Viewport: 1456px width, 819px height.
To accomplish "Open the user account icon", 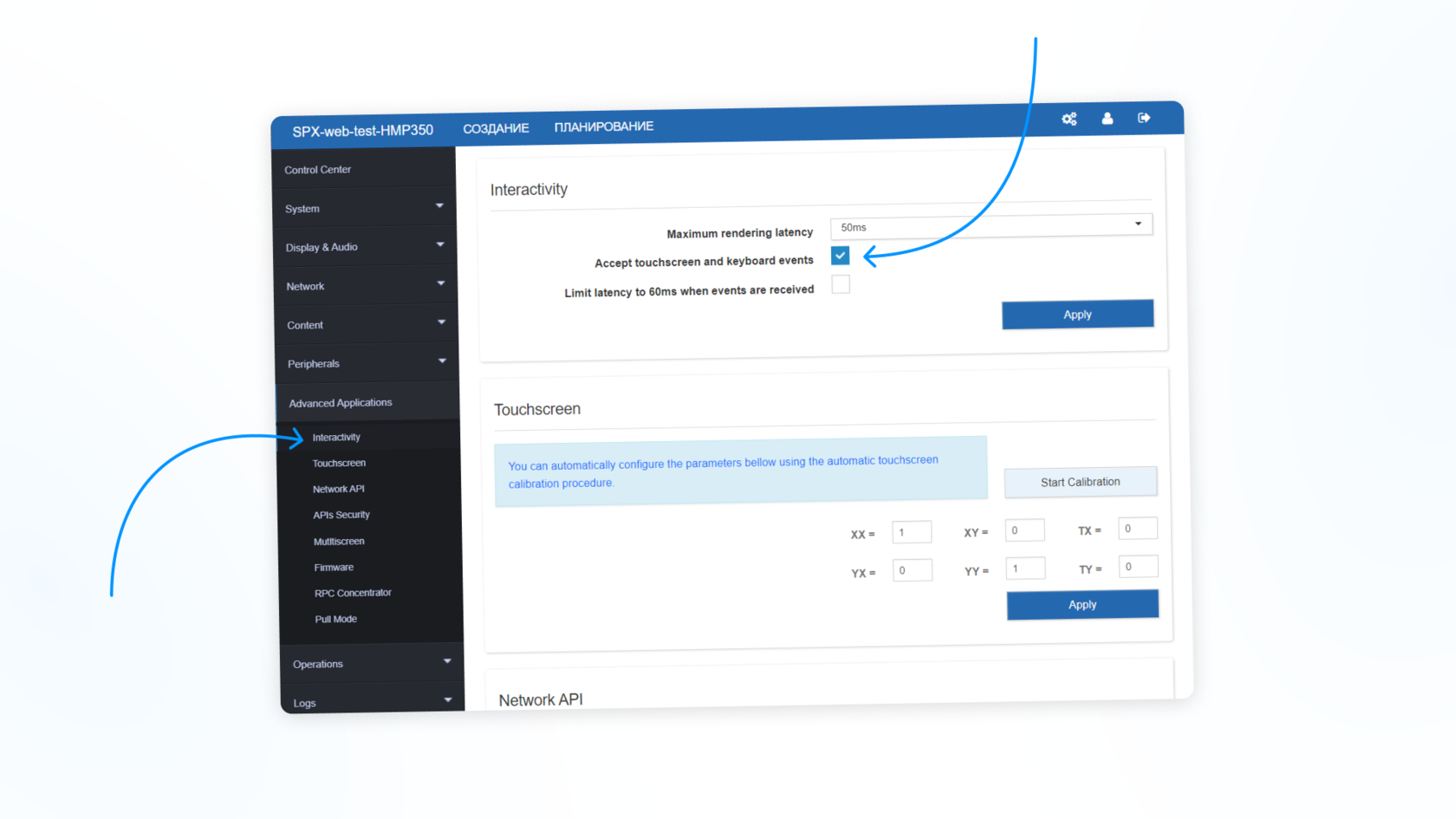I will click(1108, 118).
